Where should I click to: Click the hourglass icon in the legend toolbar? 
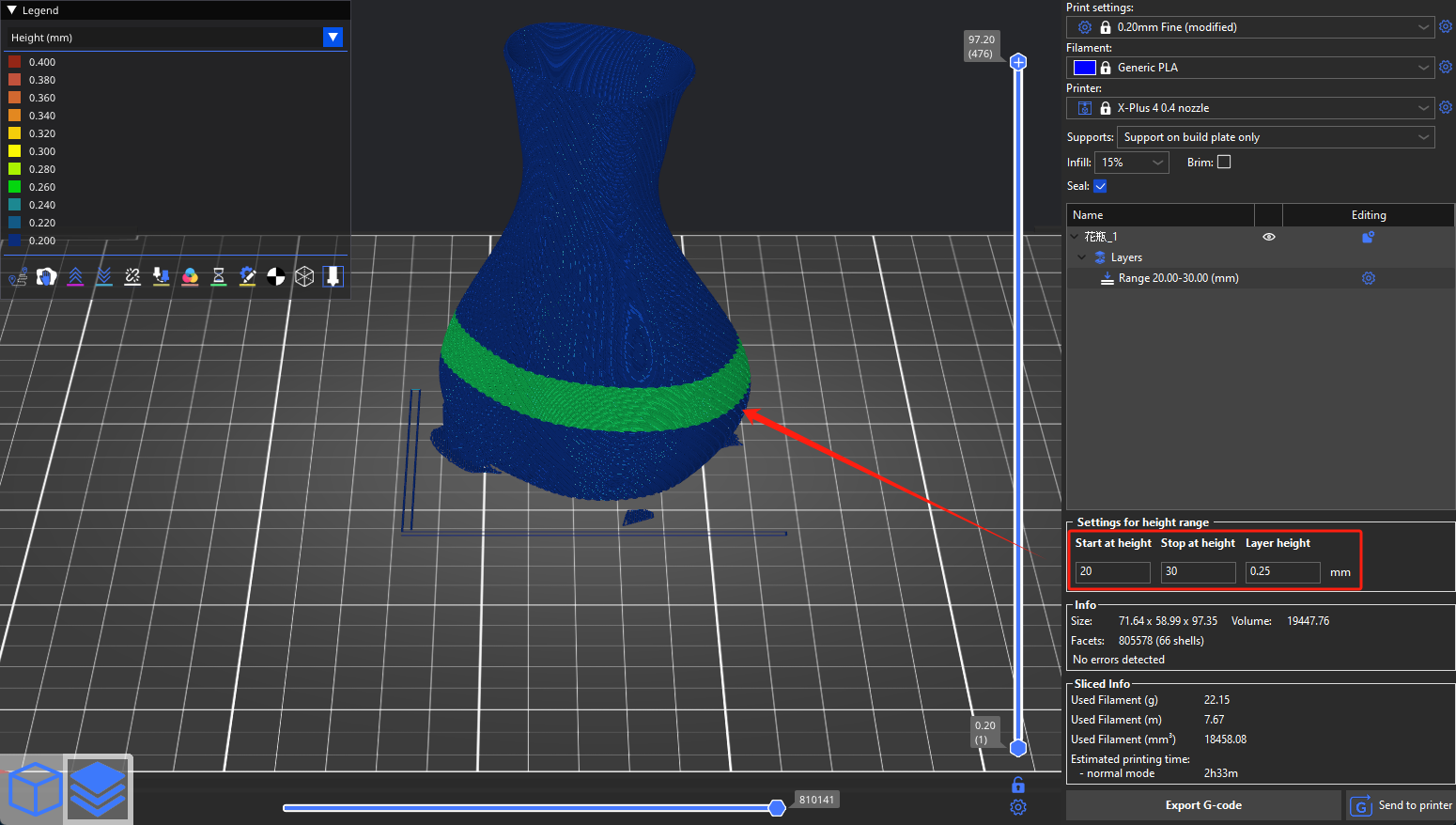pos(218,276)
